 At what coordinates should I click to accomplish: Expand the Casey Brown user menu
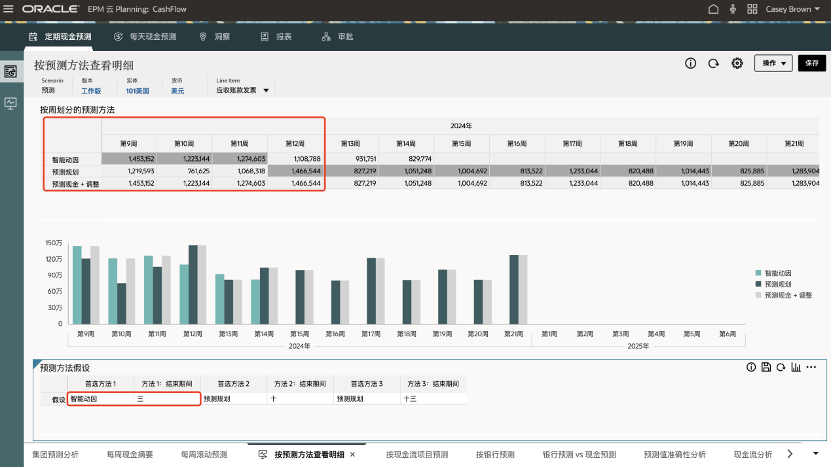click(793, 8)
